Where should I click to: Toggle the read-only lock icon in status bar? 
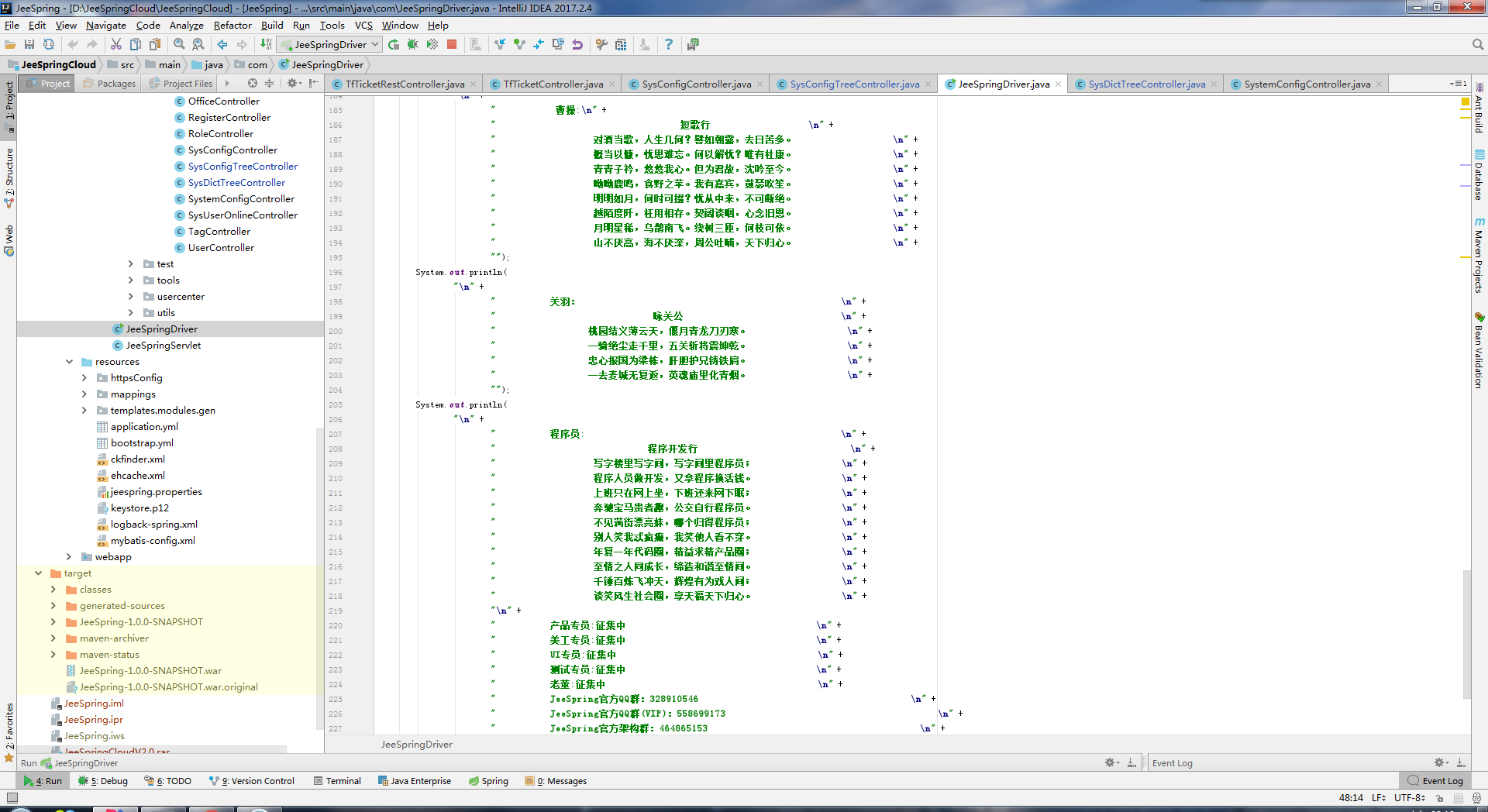(1439, 797)
